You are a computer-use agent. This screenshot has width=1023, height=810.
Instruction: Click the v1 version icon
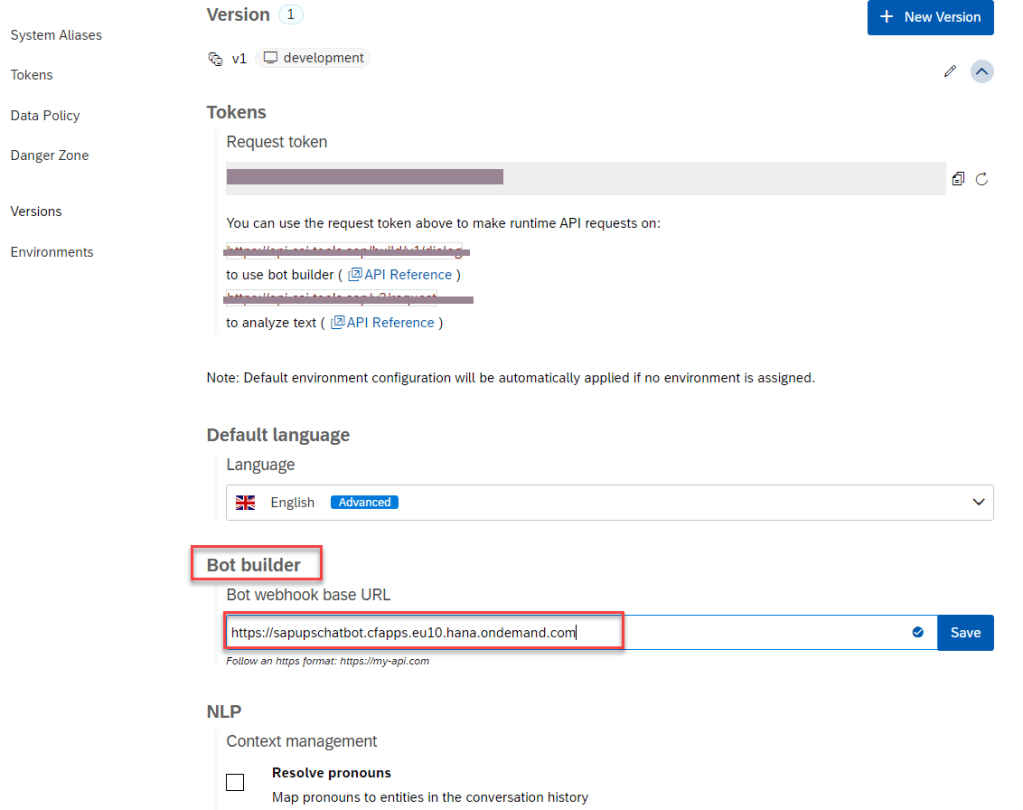(x=215, y=59)
